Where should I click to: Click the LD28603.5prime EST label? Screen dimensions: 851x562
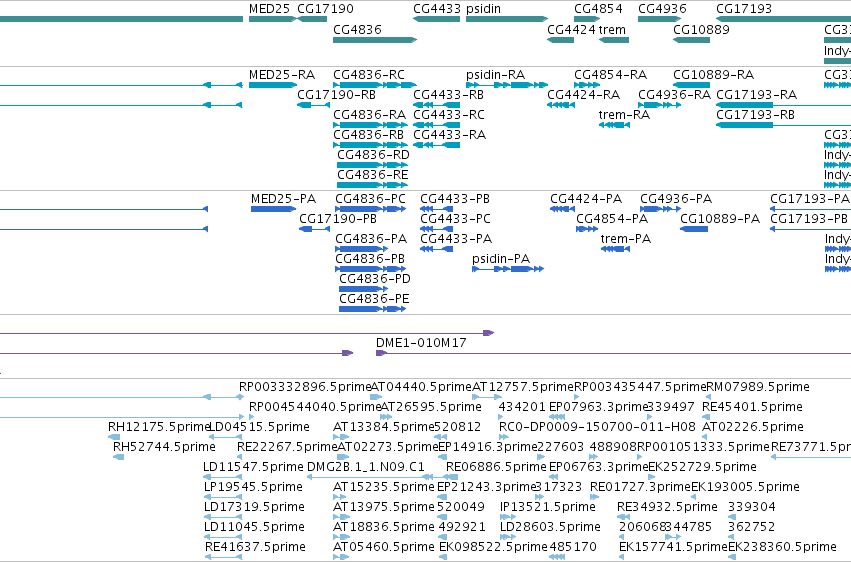(550, 528)
